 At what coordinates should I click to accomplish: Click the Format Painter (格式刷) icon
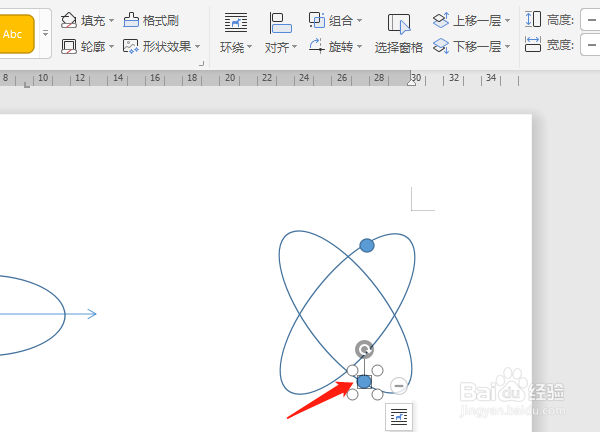click(x=131, y=20)
